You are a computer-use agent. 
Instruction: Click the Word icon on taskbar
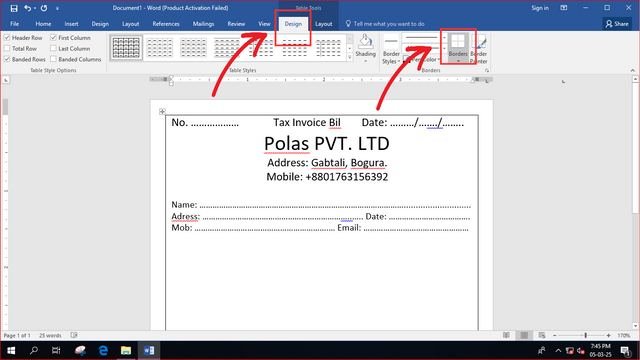click(x=149, y=351)
